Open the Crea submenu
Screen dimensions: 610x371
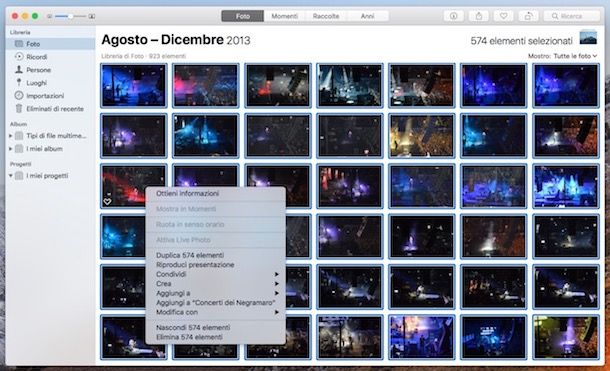(215, 284)
